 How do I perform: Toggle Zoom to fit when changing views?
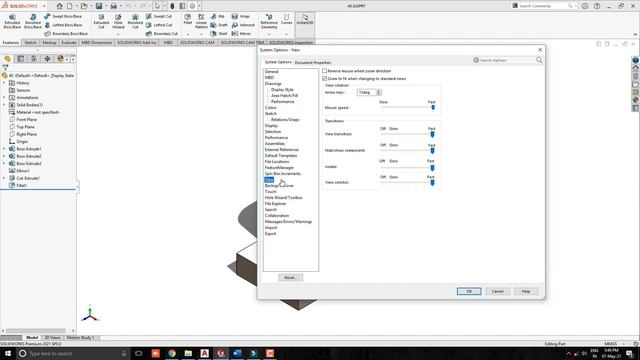(325, 78)
